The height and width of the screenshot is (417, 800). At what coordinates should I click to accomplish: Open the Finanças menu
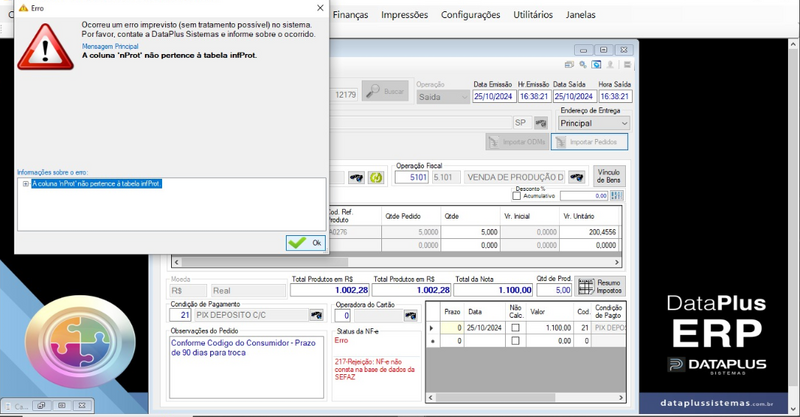click(351, 15)
